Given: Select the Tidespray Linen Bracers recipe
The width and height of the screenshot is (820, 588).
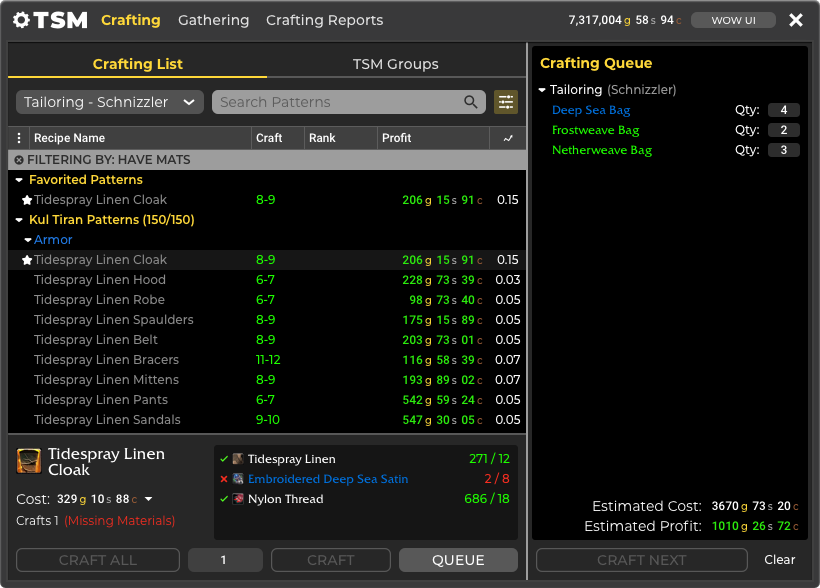Looking at the screenshot, I should pos(267,360).
